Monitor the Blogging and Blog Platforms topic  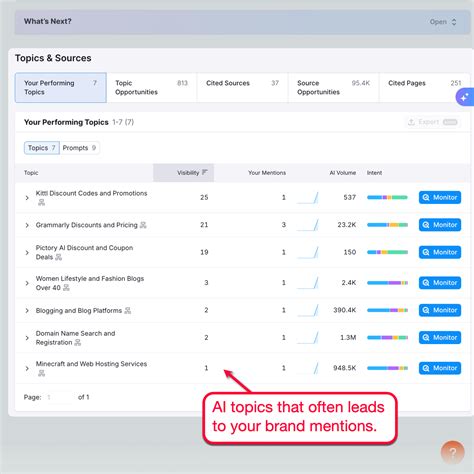440,310
